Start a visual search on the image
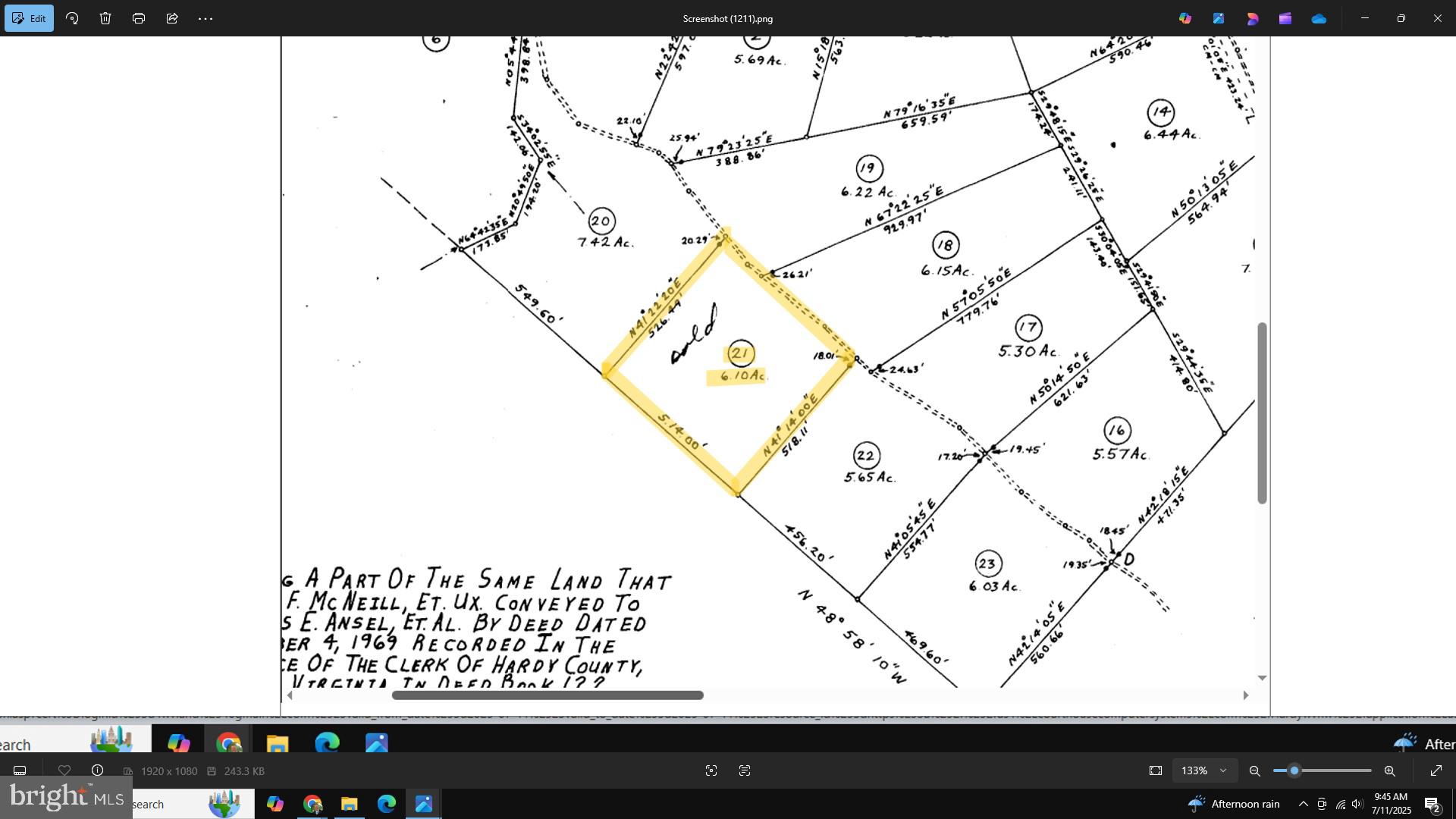The image size is (1456, 819). click(711, 770)
